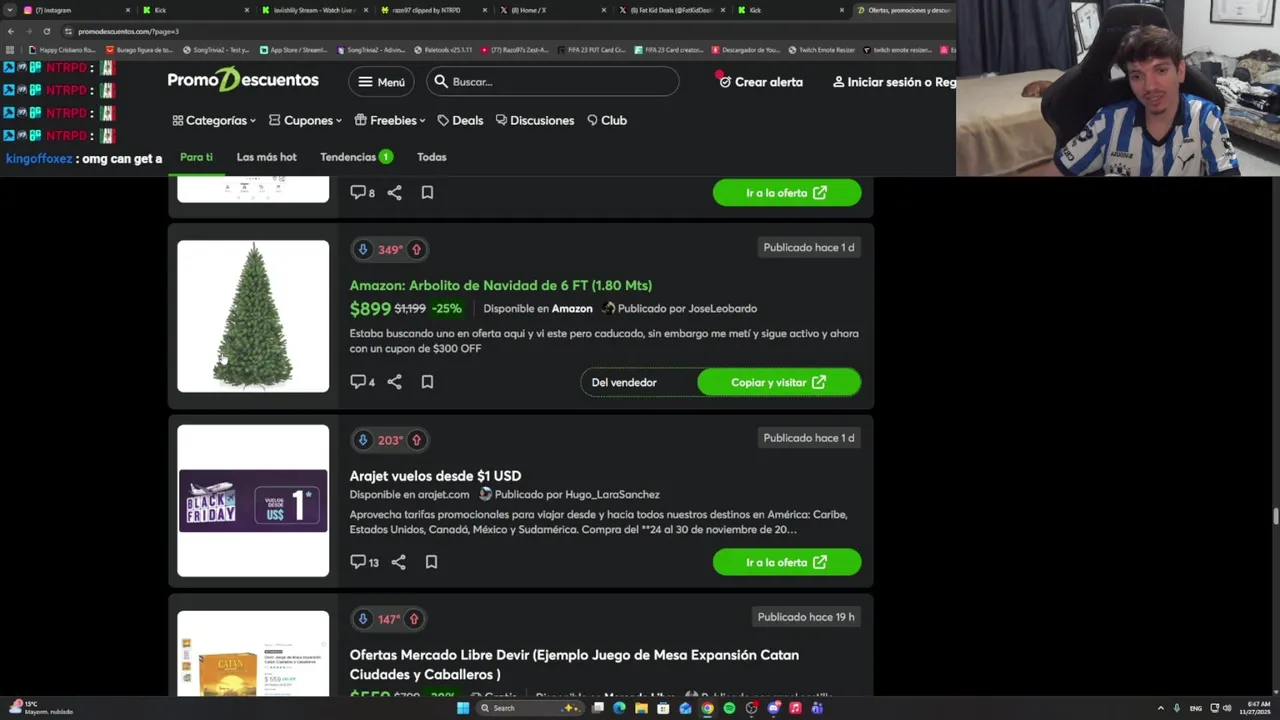Share the deal with 8 comments
The image size is (1280, 720).
point(395,192)
